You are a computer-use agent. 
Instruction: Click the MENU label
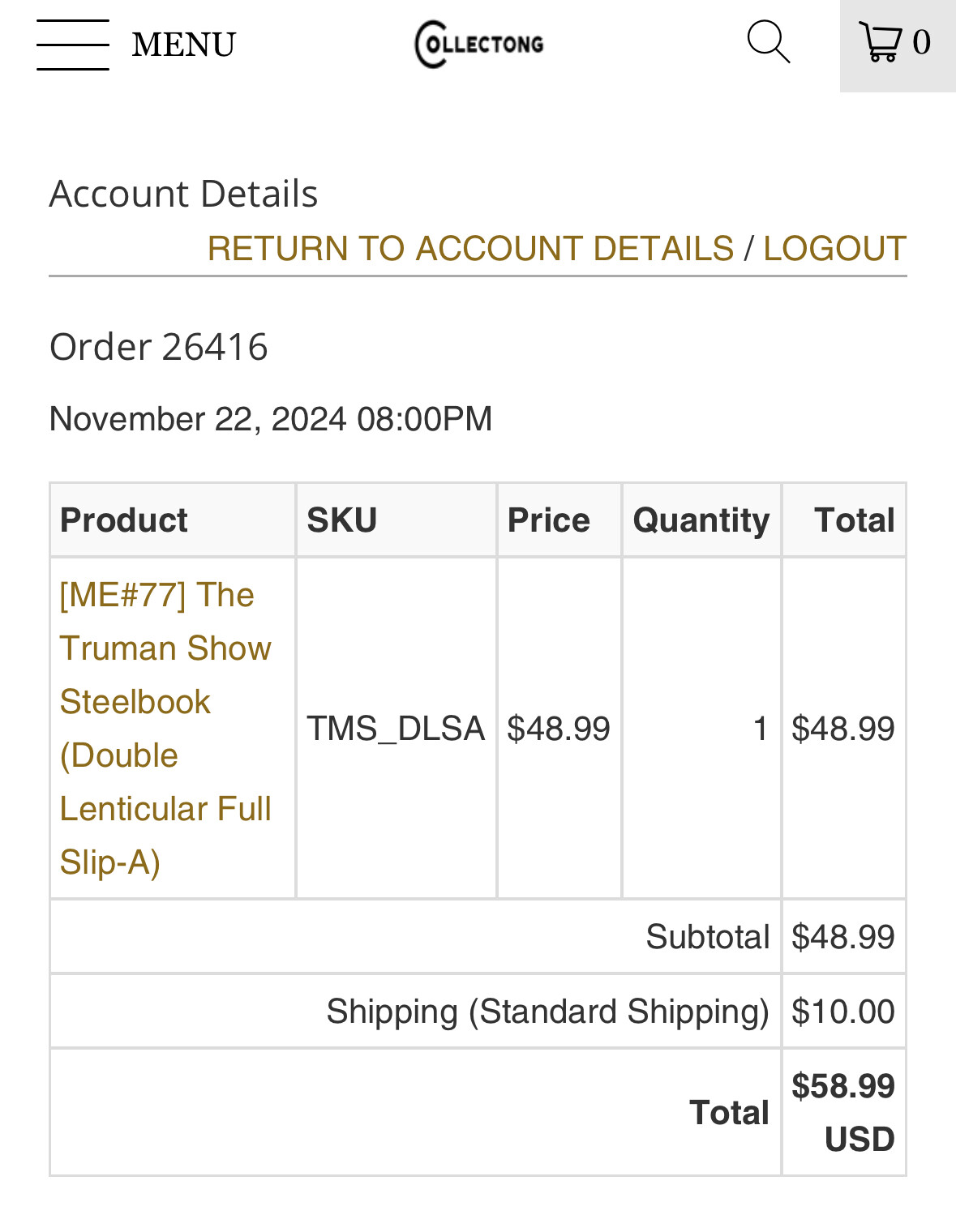tap(184, 45)
